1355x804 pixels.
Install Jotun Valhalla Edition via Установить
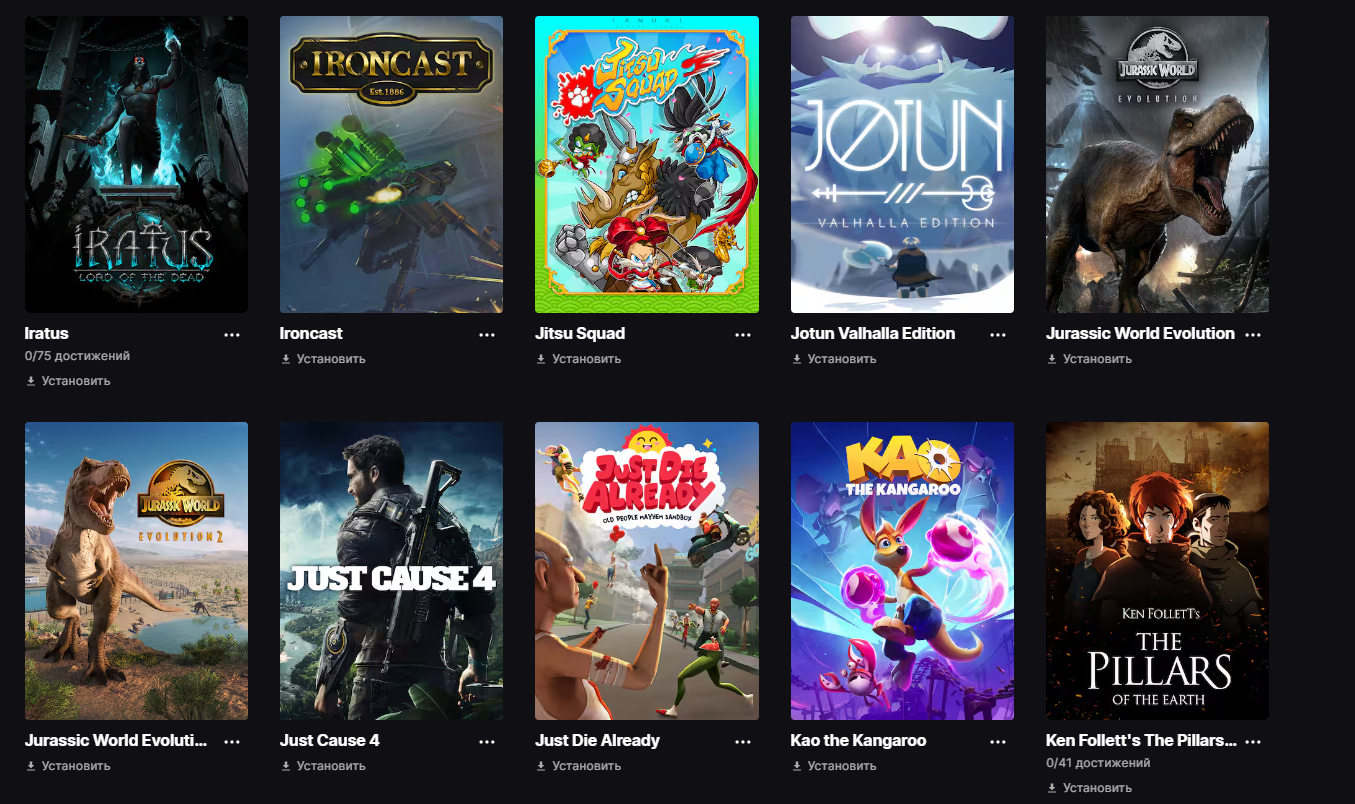pyautogui.click(x=834, y=359)
